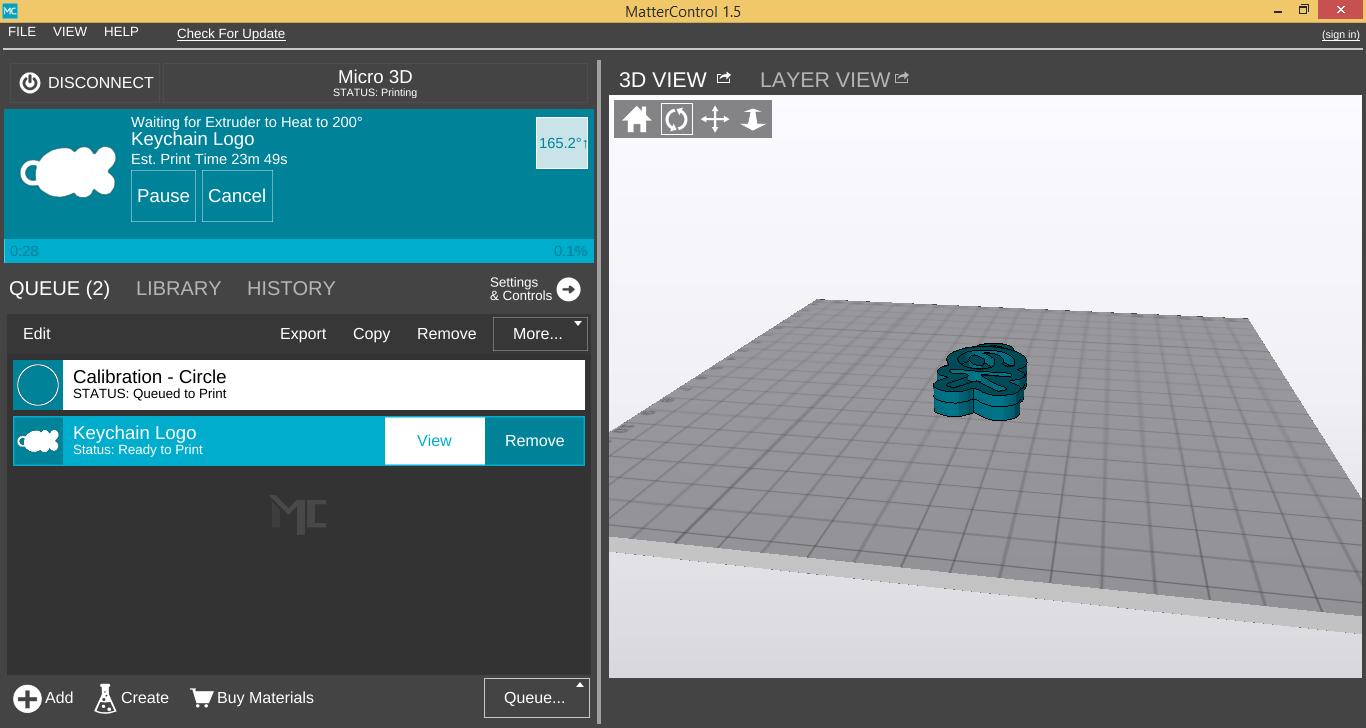Click the STATUS: Queued to Print text
This screenshot has height=728, width=1366.
click(150, 394)
